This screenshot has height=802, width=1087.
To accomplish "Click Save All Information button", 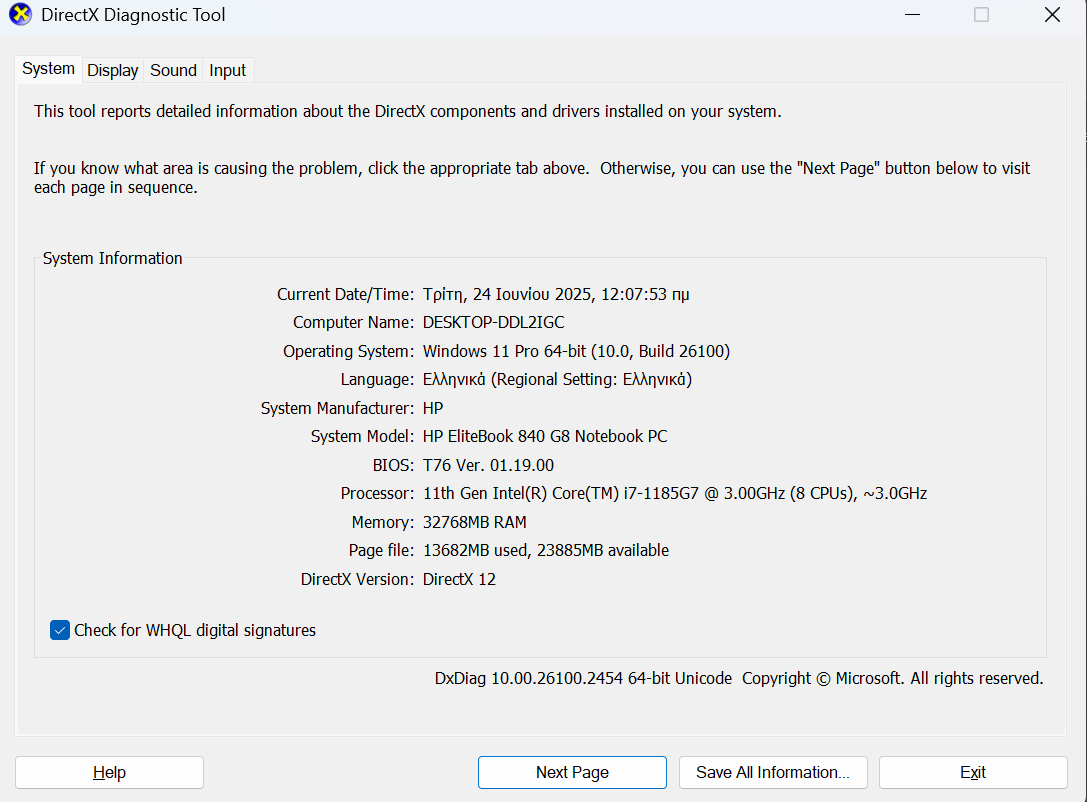I will click(773, 772).
